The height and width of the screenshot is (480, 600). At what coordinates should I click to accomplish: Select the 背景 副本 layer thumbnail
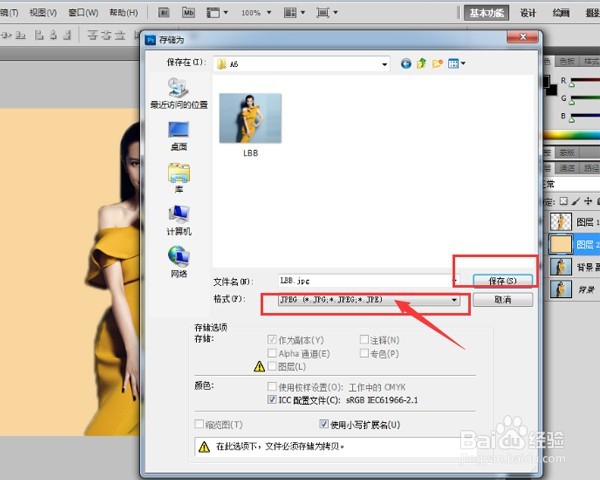click(x=561, y=267)
